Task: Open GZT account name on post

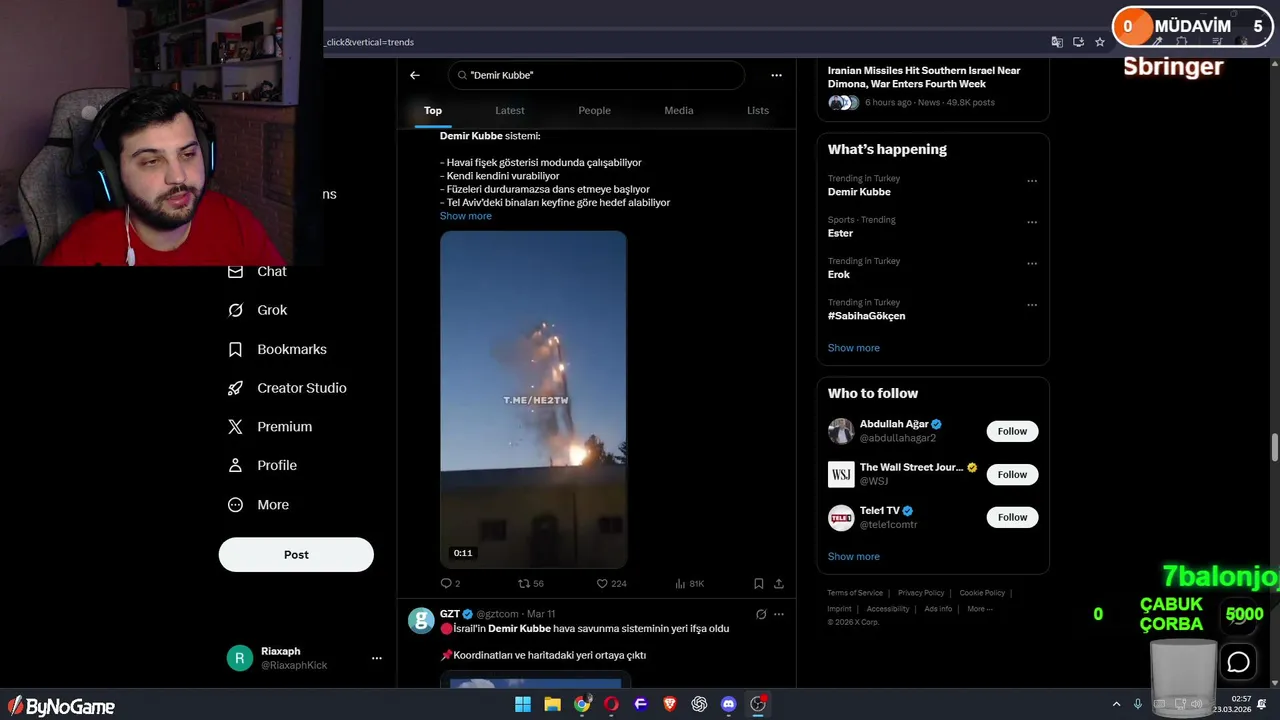Action: click(x=450, y=614)
